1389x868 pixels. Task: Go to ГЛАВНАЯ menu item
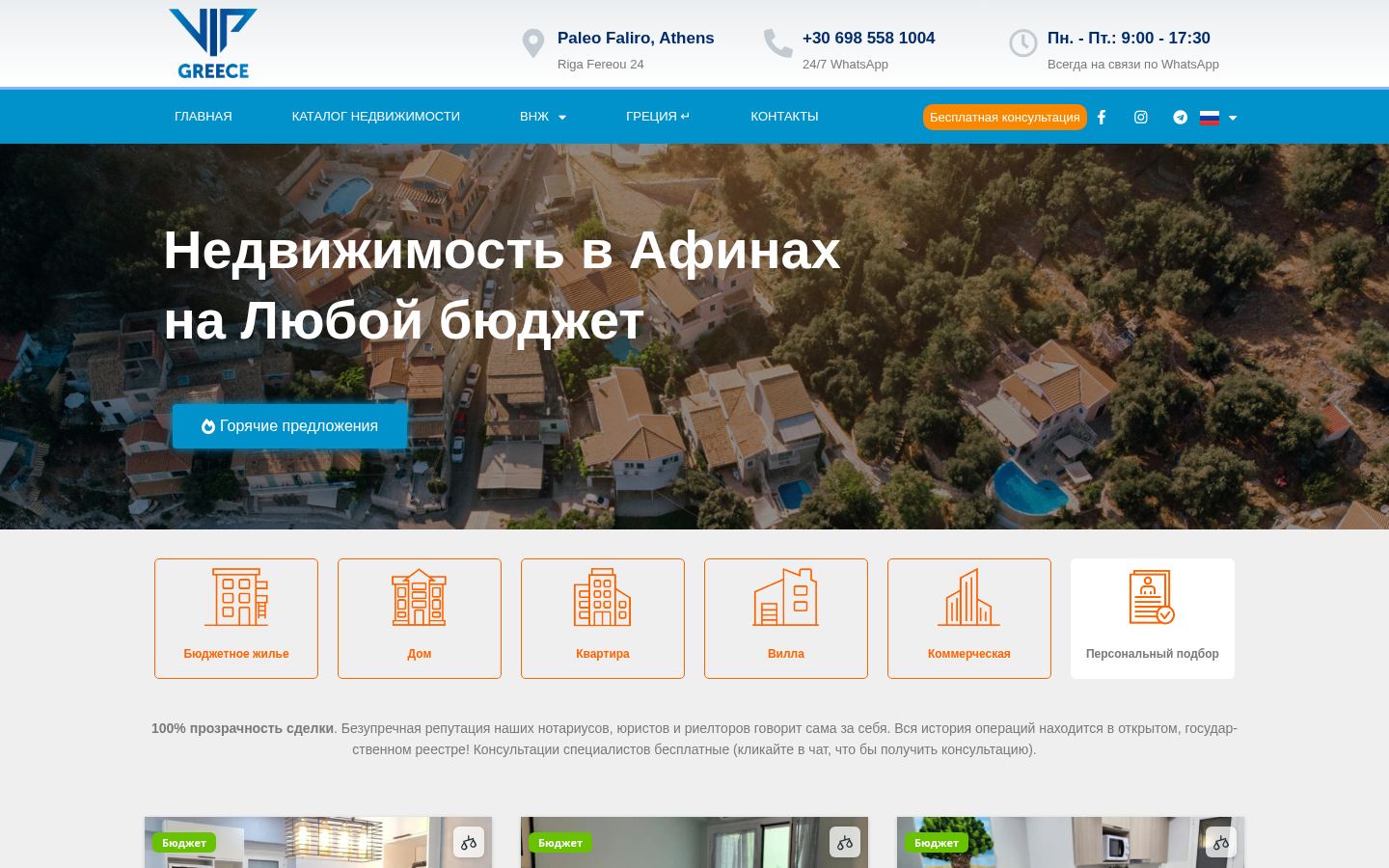(x=204, y=117)
